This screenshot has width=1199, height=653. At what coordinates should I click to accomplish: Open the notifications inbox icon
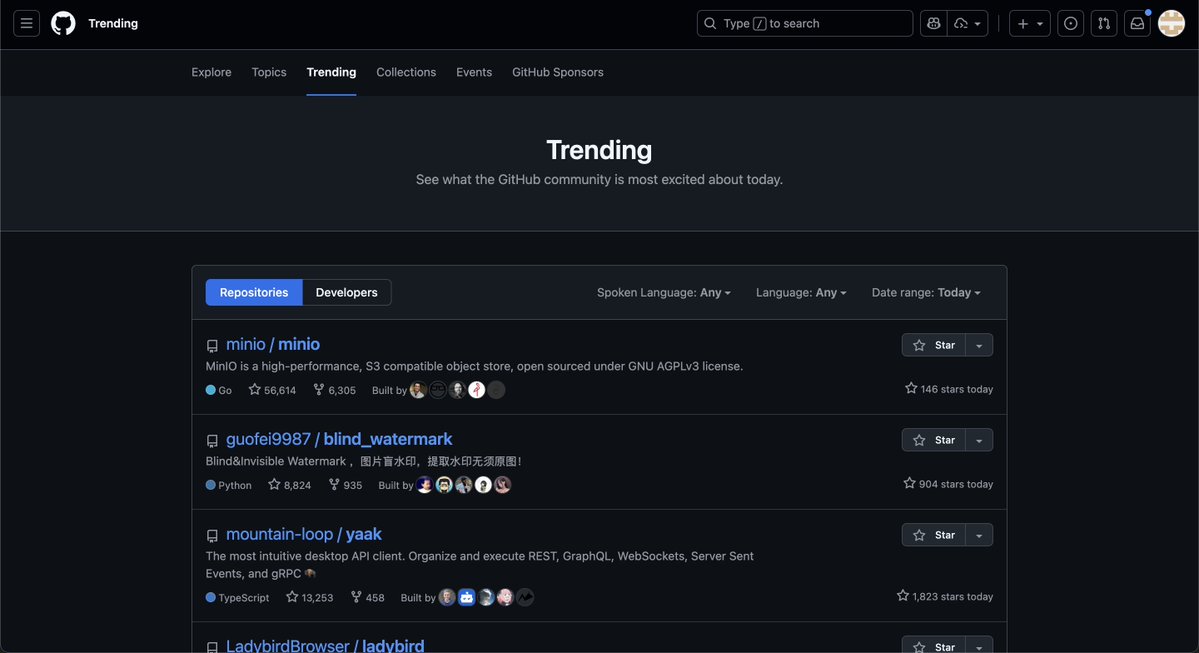pyautogui.click(x=1138, y=24)
